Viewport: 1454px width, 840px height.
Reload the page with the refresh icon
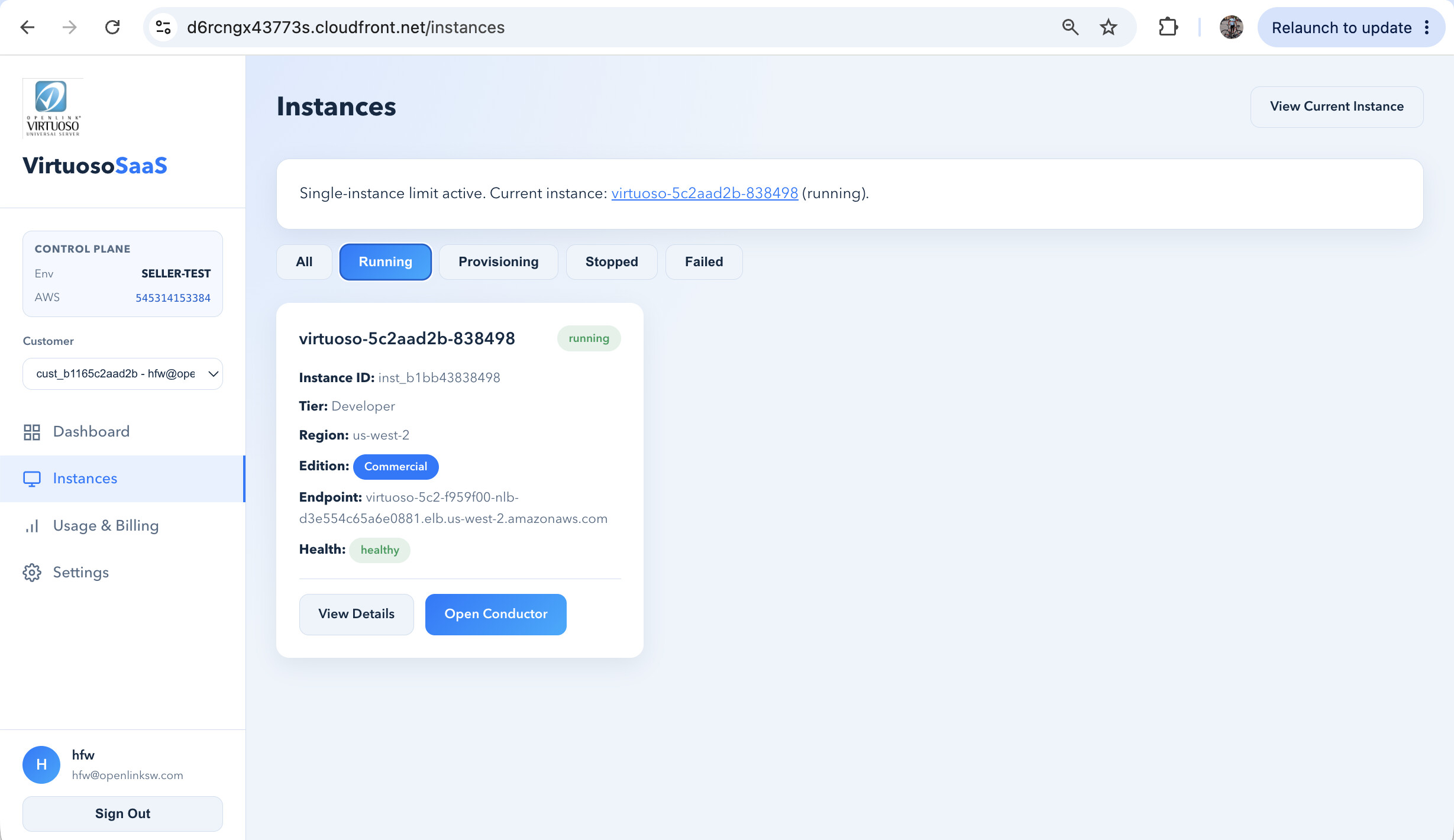coord(112,27)
